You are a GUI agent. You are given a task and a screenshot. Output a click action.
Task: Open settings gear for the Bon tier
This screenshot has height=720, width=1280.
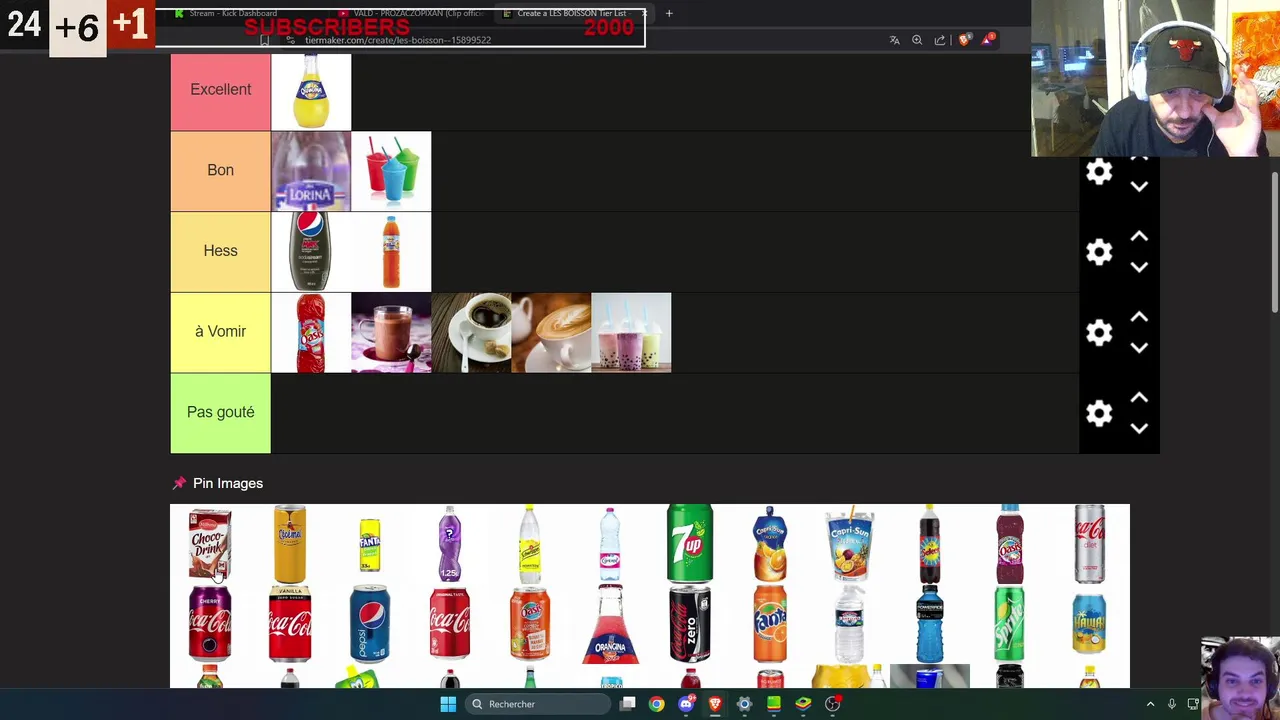(1099, 171)
